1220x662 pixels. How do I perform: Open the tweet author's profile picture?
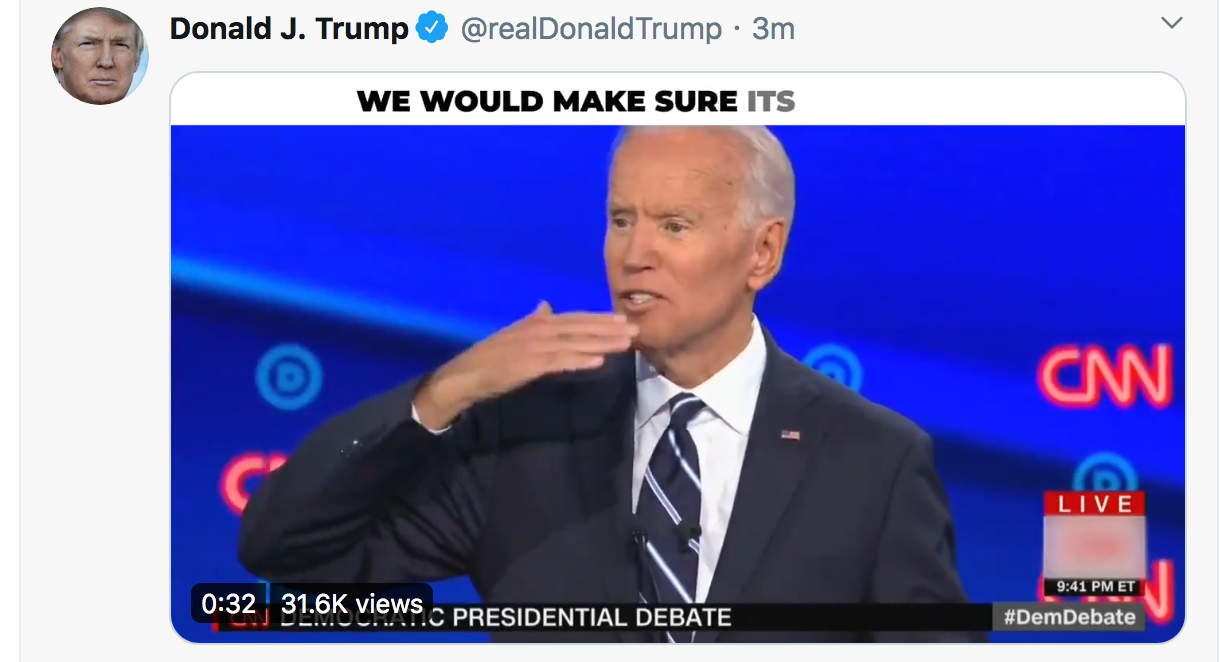tap(100, 56)
